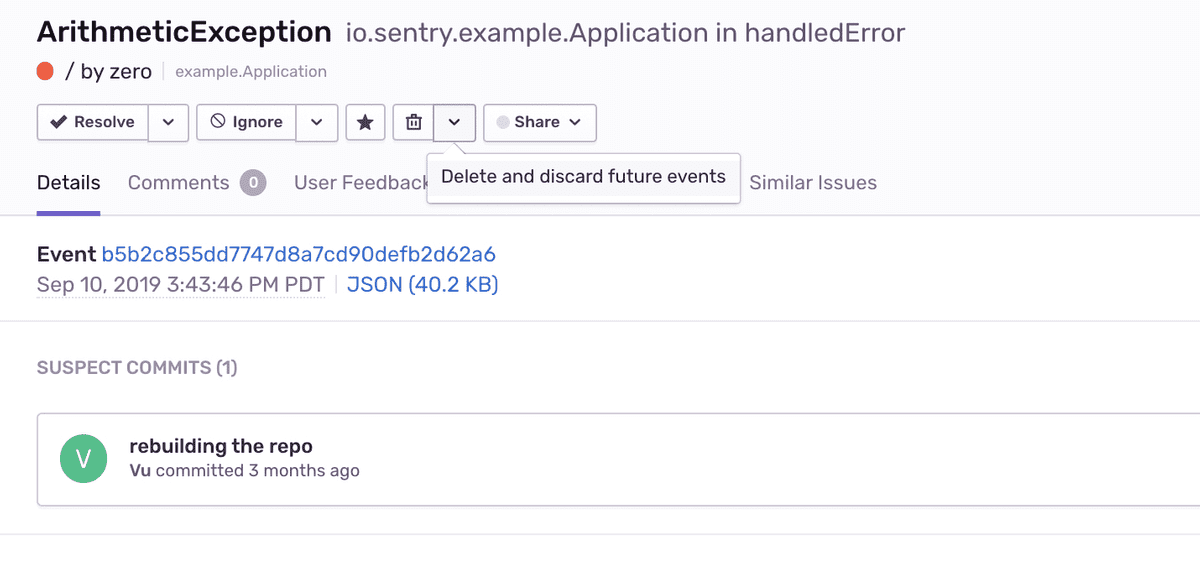Go to the User Feedback tab
This screenshot has height=571, width=1200.
click(x=361, y=183)
